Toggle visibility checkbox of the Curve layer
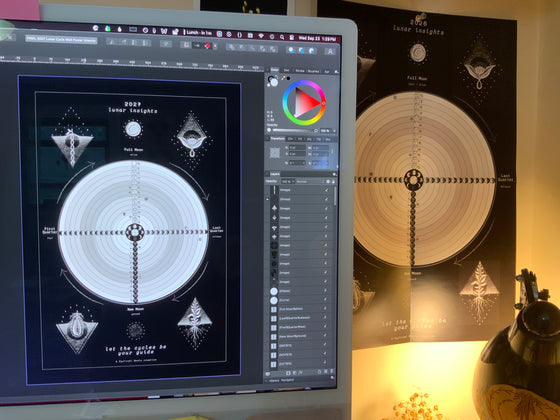Image resolution: width=560 pixels, height=420 pixels. coord(325,300)
